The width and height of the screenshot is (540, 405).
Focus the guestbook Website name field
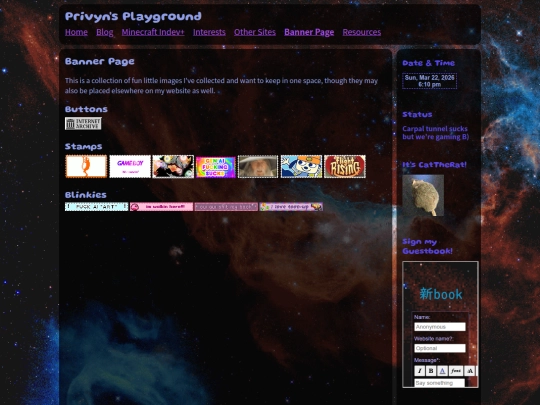click(x=440, y=348)
